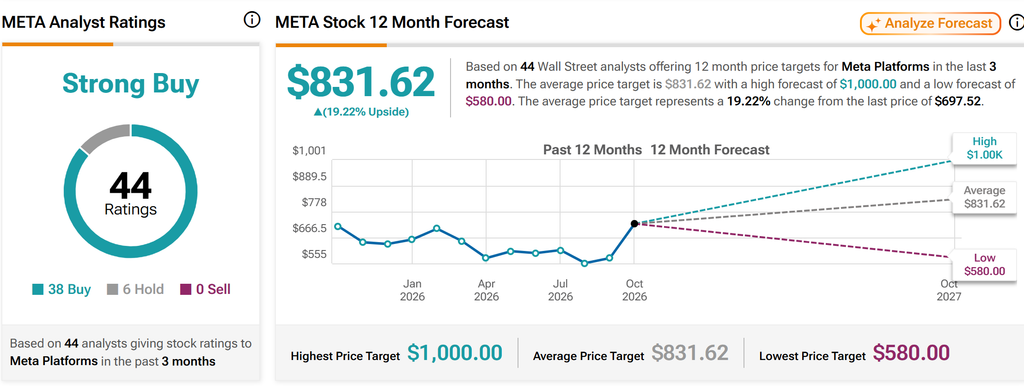Viewport: 1024px width, 391px height.
Task: Click the gray Hold segment of donut
Action: tap(104, 138)
